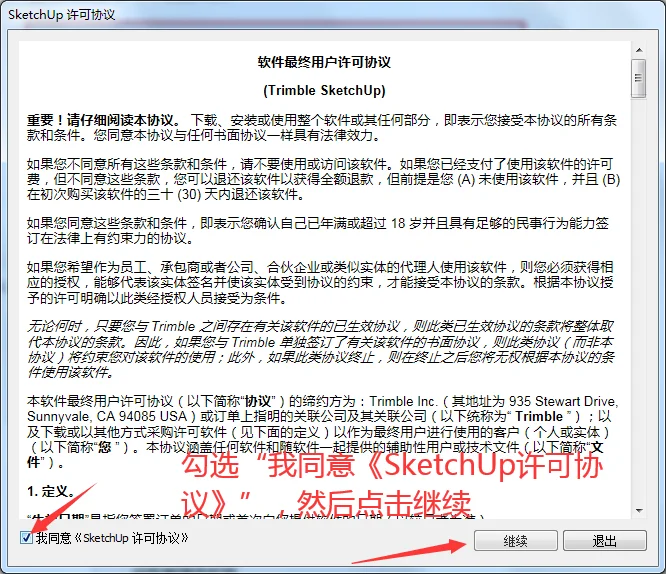Click the paragraph beginning 如果您不同意所有这些条款和条件
This screenshot has height=574, width=666.
[323, 179]
